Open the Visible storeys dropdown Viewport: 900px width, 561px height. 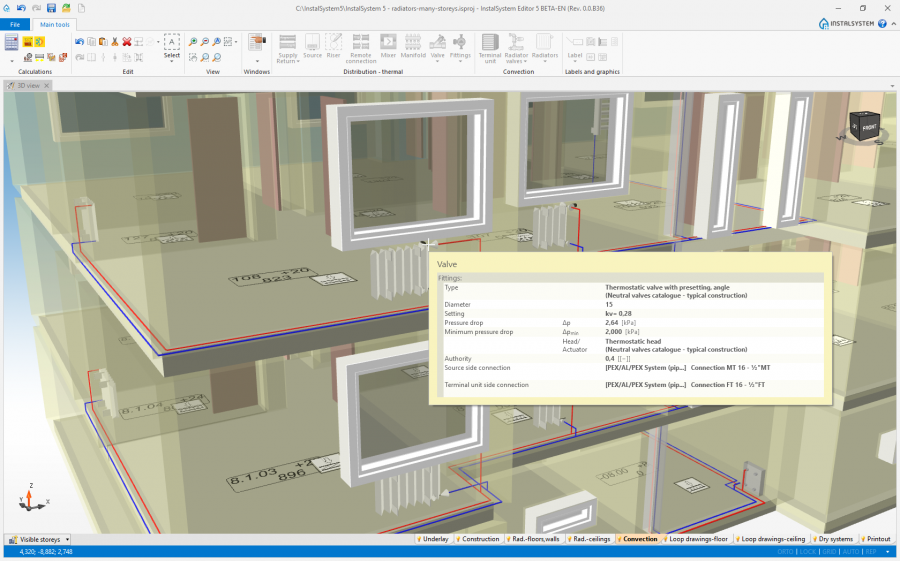(40, 539)
